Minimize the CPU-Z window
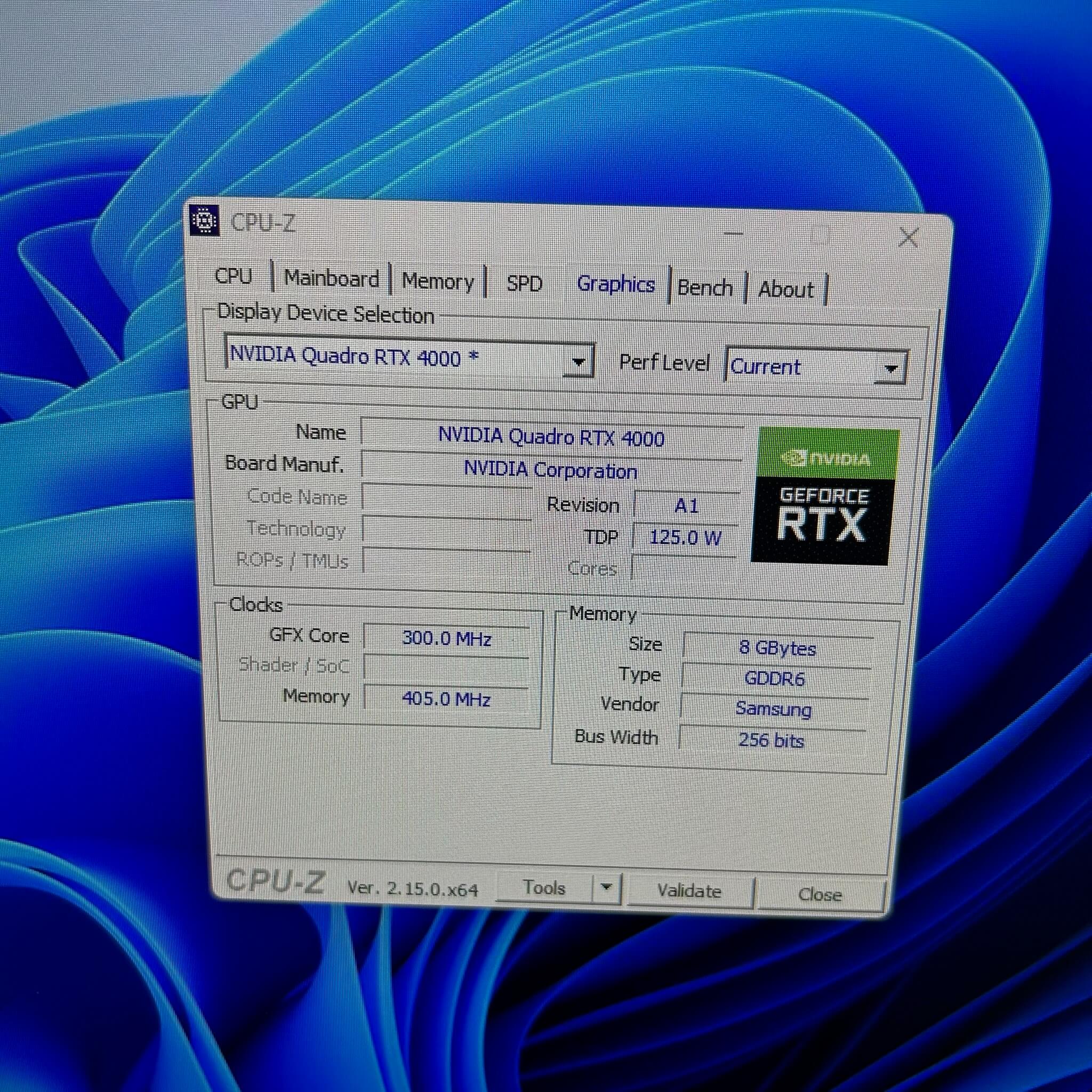 click(x=733, y=233)
